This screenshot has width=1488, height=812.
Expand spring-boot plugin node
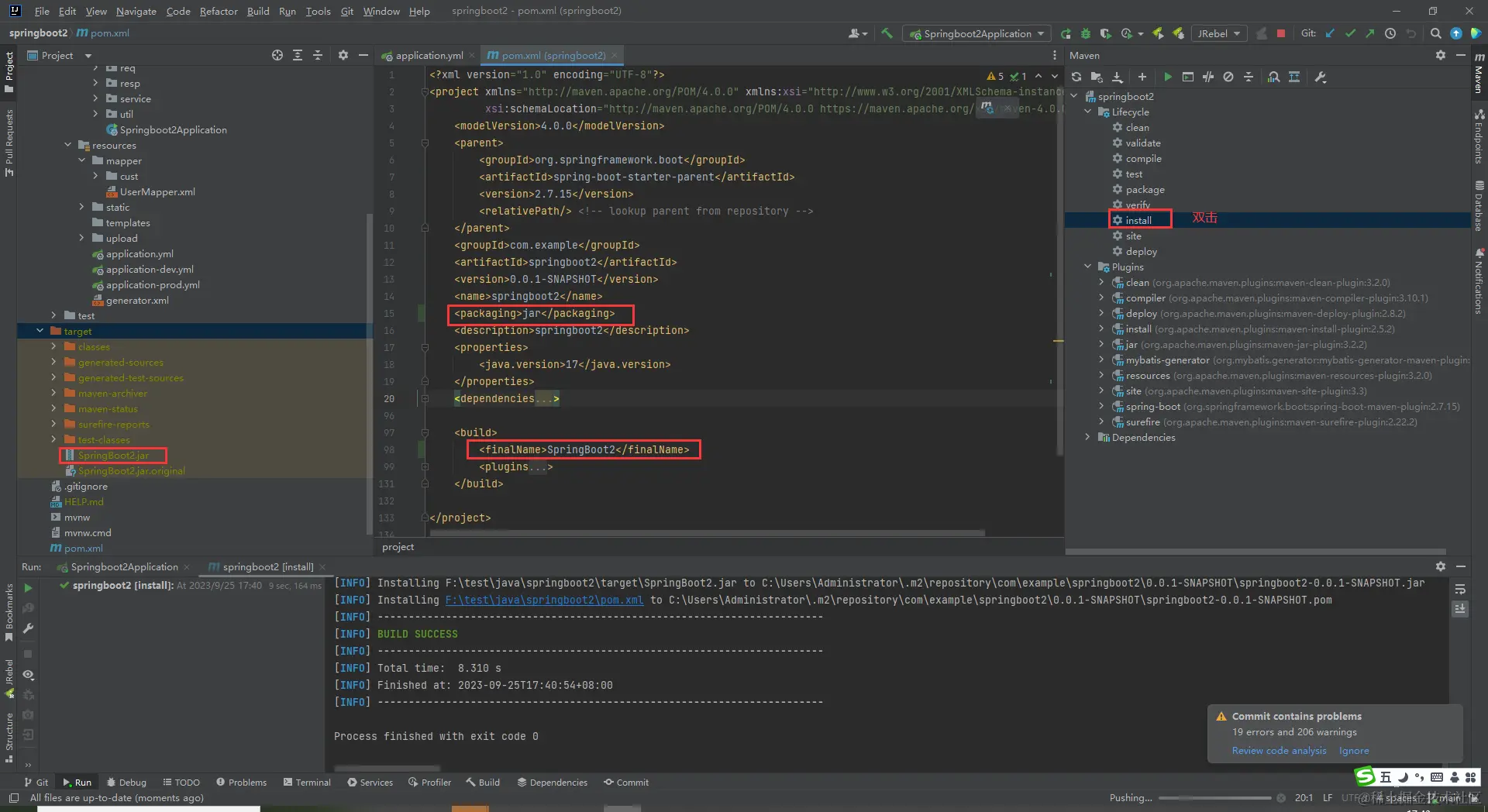point(1101,406)
